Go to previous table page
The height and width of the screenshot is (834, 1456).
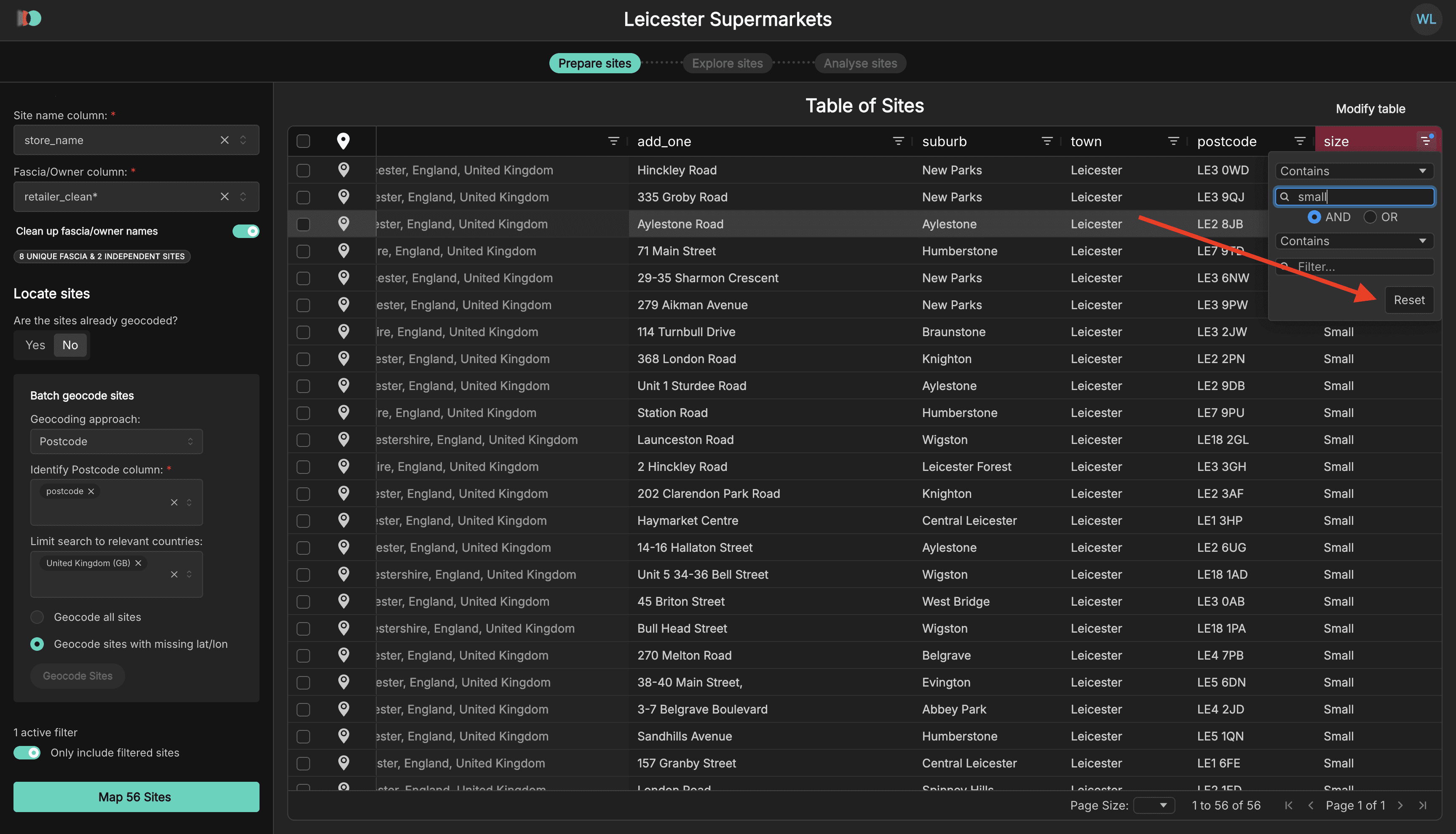click(1311, 805)
